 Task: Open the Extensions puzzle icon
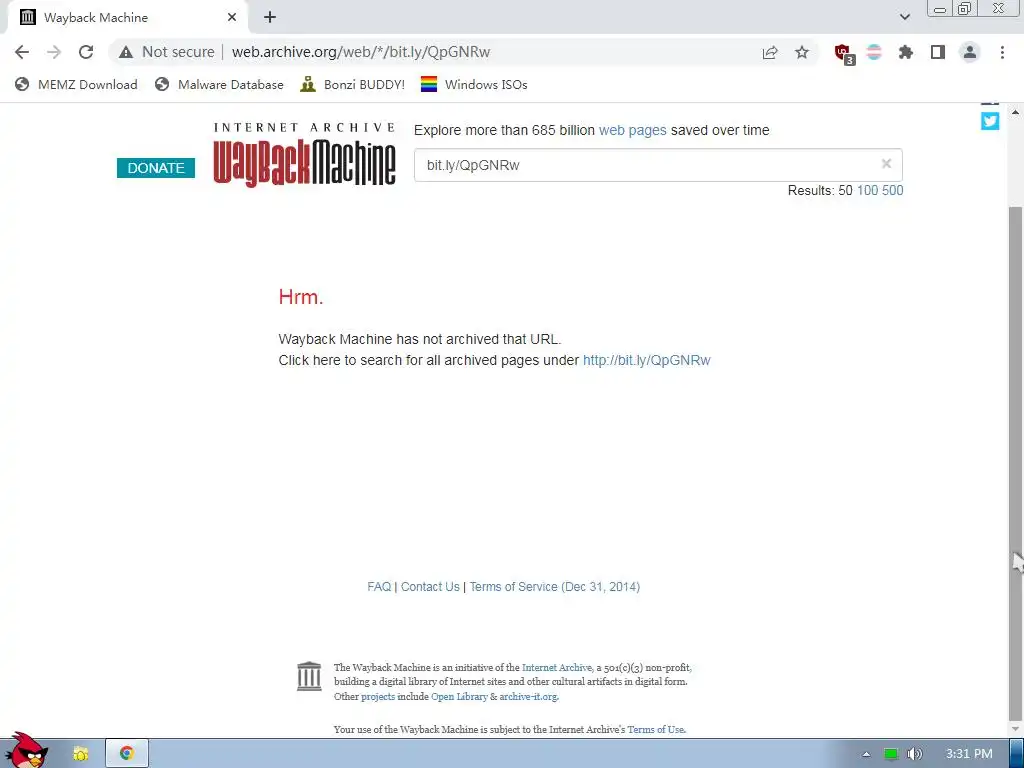(x=905, y=52)
